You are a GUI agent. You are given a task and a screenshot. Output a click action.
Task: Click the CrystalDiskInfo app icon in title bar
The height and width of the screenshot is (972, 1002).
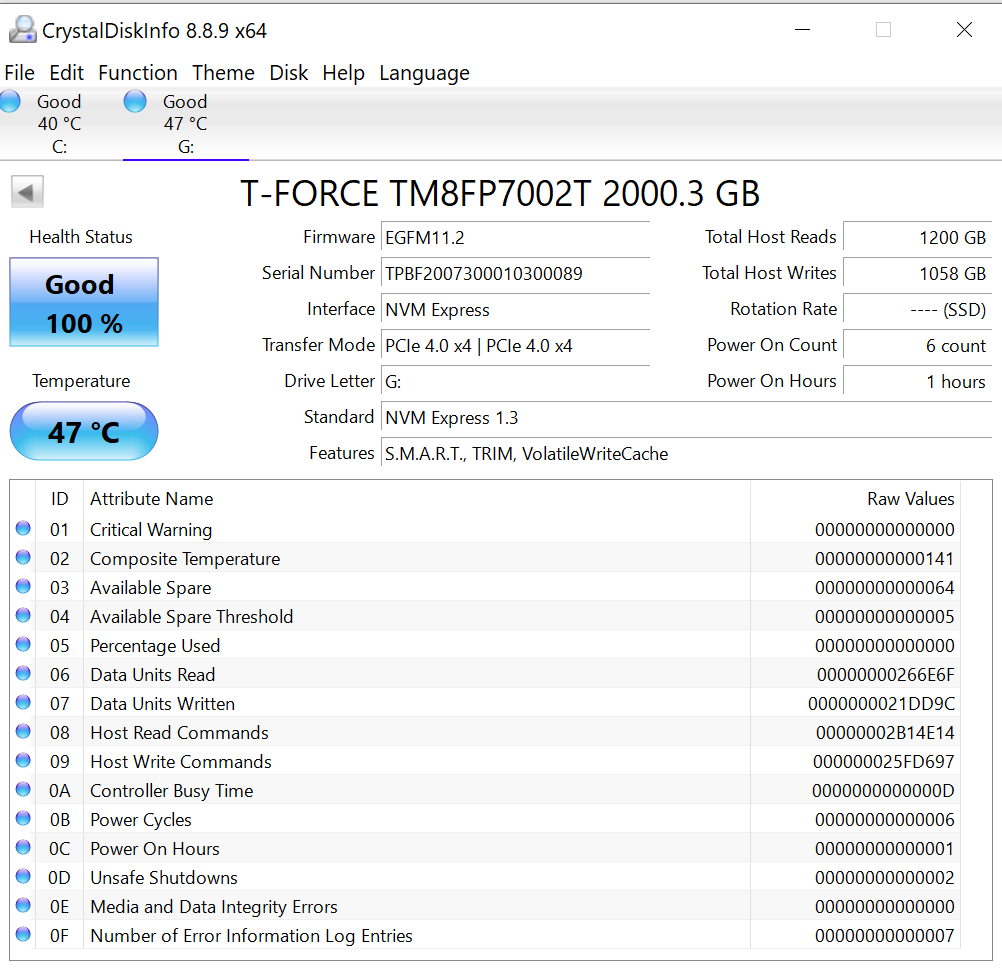click(22, 30)
